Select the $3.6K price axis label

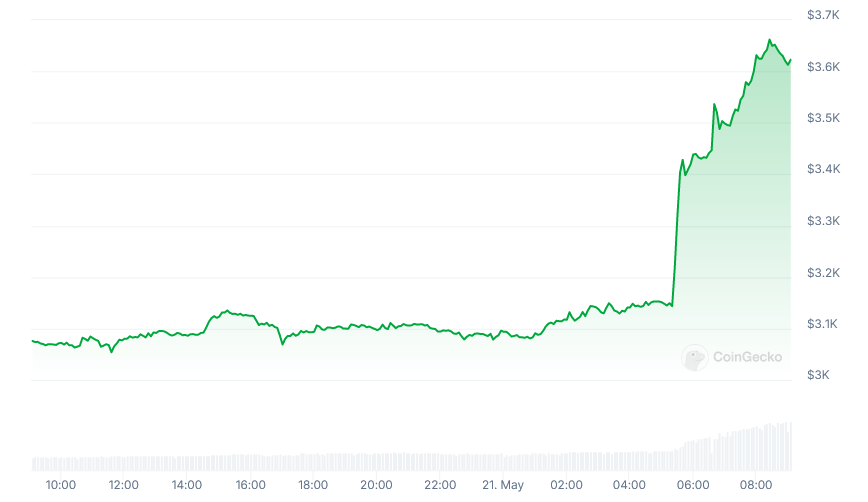coord(822,67)
